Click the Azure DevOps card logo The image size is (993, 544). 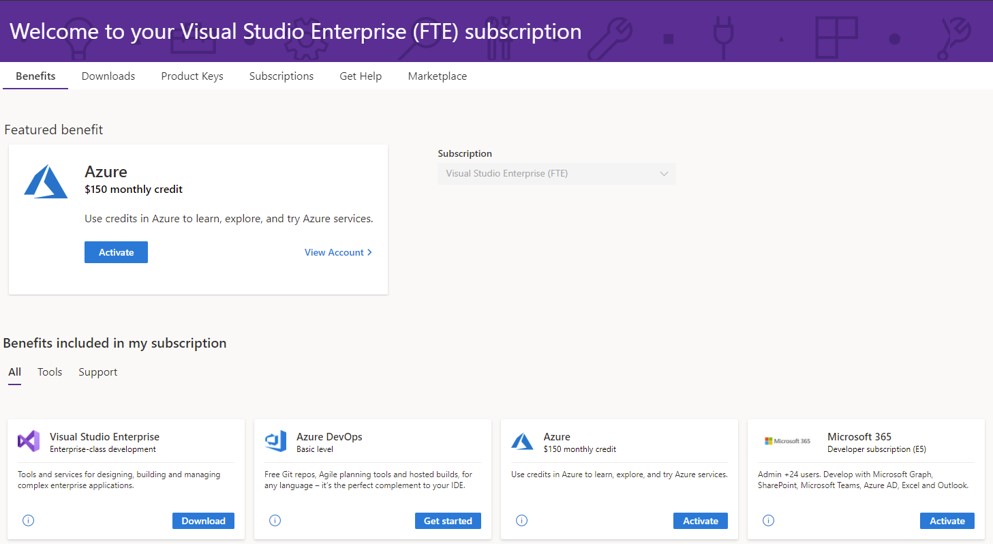(x=275, y=441)
